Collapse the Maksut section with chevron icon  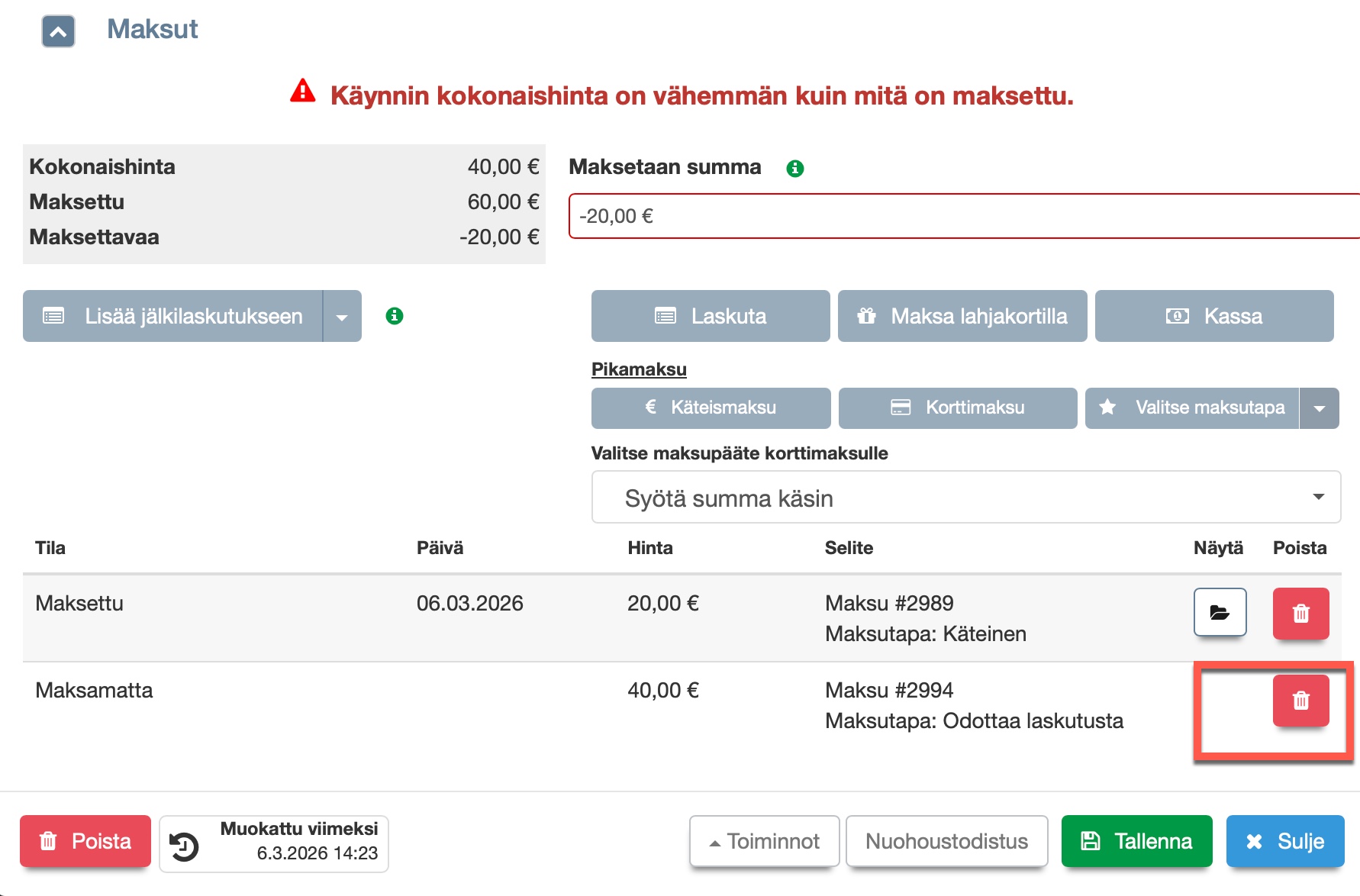58,31
